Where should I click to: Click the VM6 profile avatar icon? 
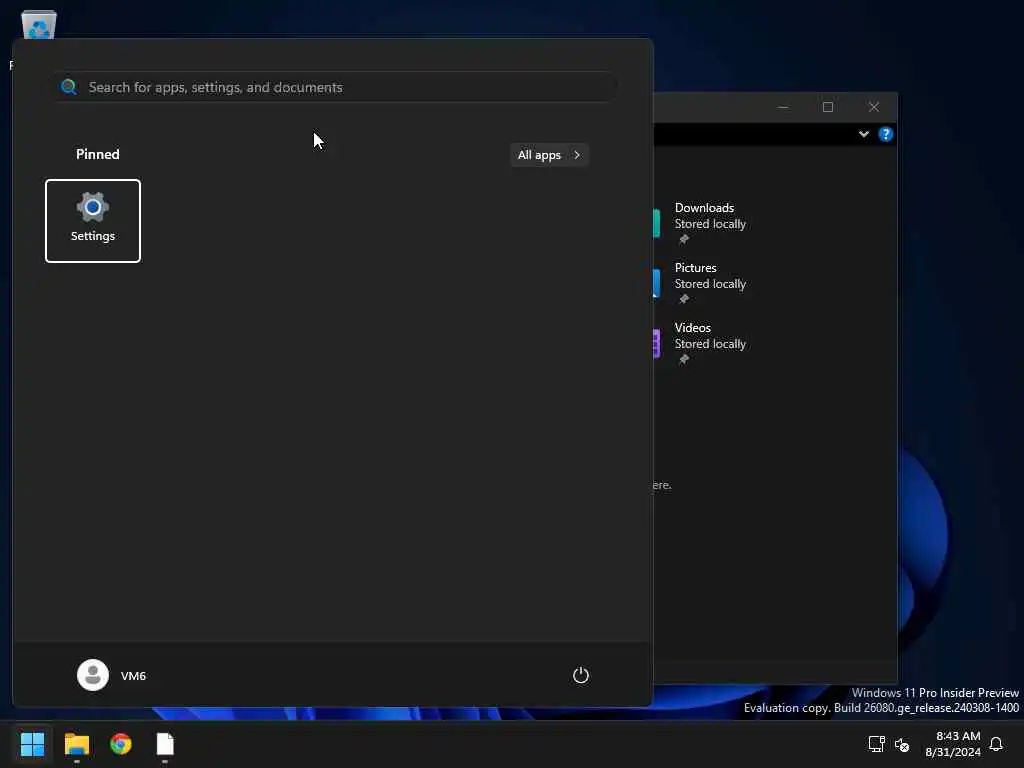pyautogui.click(x=93, y=675)
